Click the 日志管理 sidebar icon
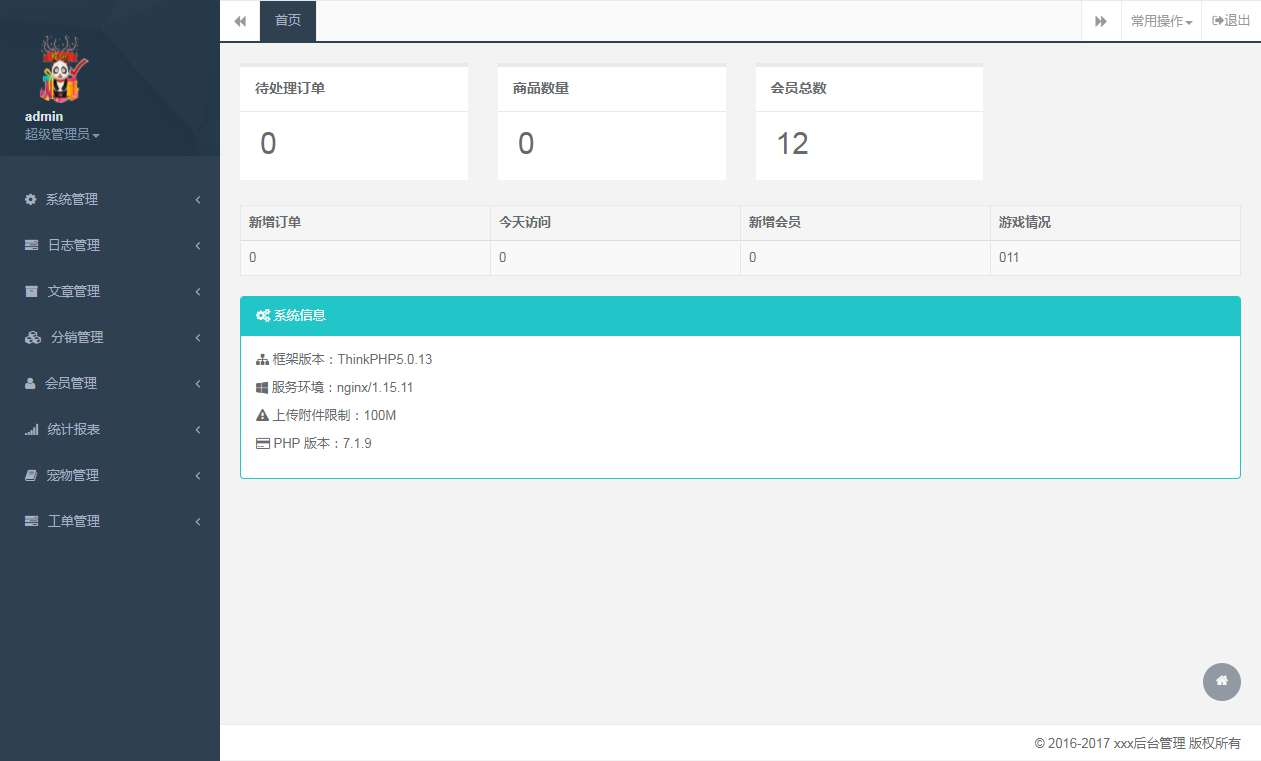This screenshot has width=1261, height=761. (x=31, y=245)
